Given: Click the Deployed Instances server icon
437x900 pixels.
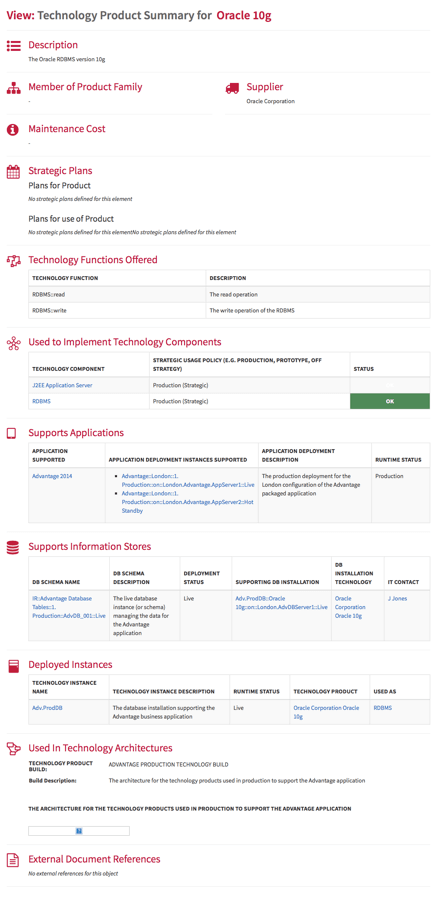Looking at the screenshot, I should pos(13,665).
